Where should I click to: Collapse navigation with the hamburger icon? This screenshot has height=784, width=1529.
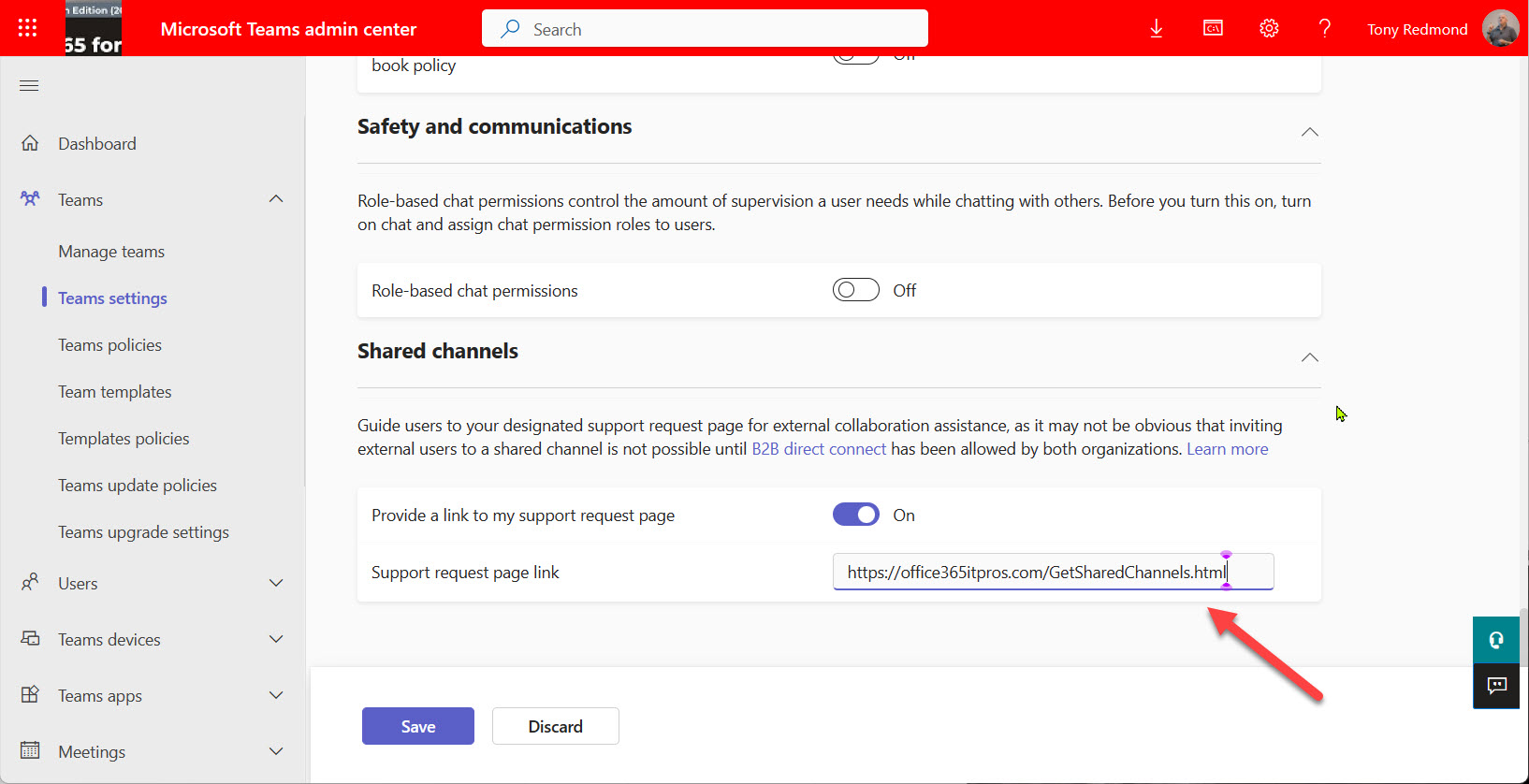click(x=29, y=86)
